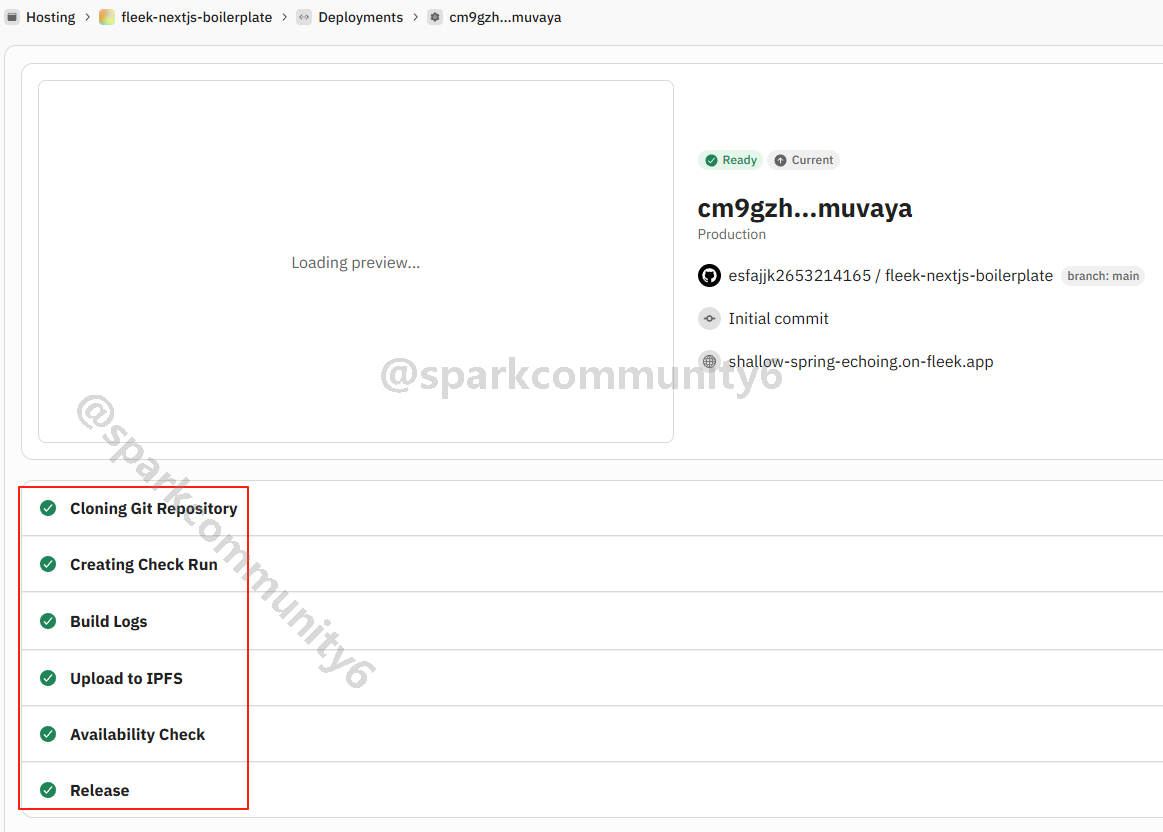1163x832 pixels.
Task: Open the Hosting breadcrumb link
Action: click(50, 17)
